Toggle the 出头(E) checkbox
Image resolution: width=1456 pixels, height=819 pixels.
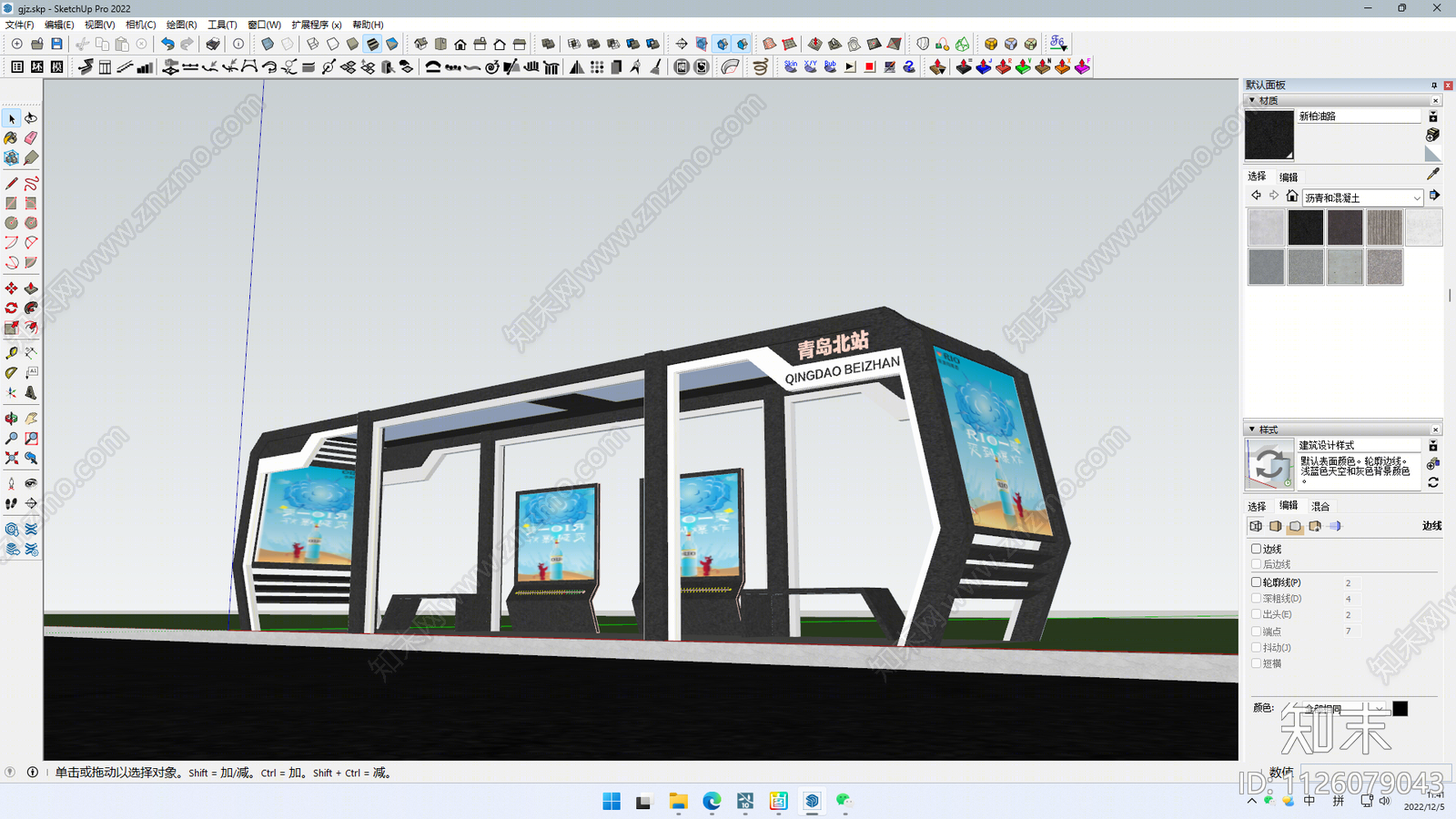pyautogui.click(x=1257, y=614)
